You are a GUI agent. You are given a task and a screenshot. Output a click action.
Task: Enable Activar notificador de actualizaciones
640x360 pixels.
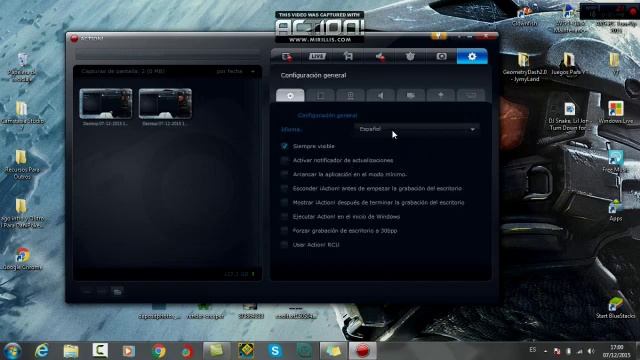[x=284, y=160]
